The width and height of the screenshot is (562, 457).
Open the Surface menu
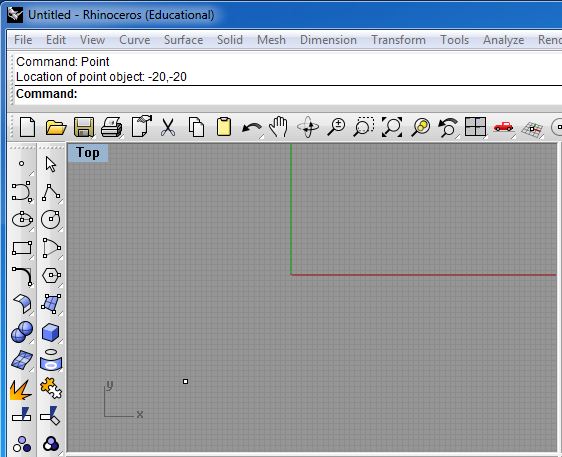[184, 40]
